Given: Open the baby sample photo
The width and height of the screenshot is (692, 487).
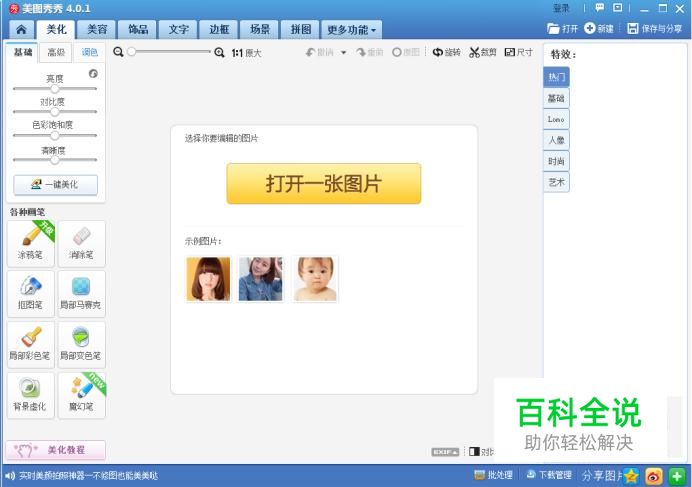Looking at the screenshot, I should pos(315,279).
